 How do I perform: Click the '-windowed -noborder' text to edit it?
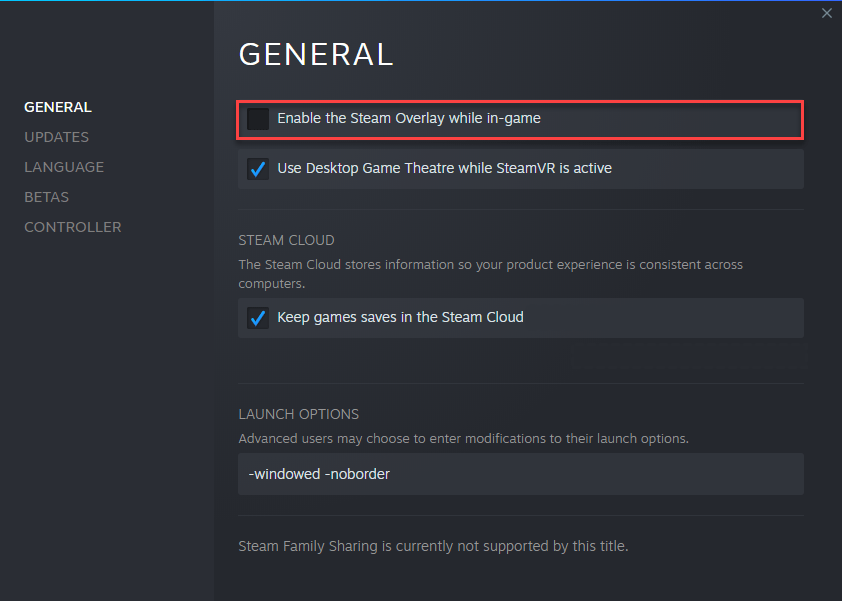point(318,473)
